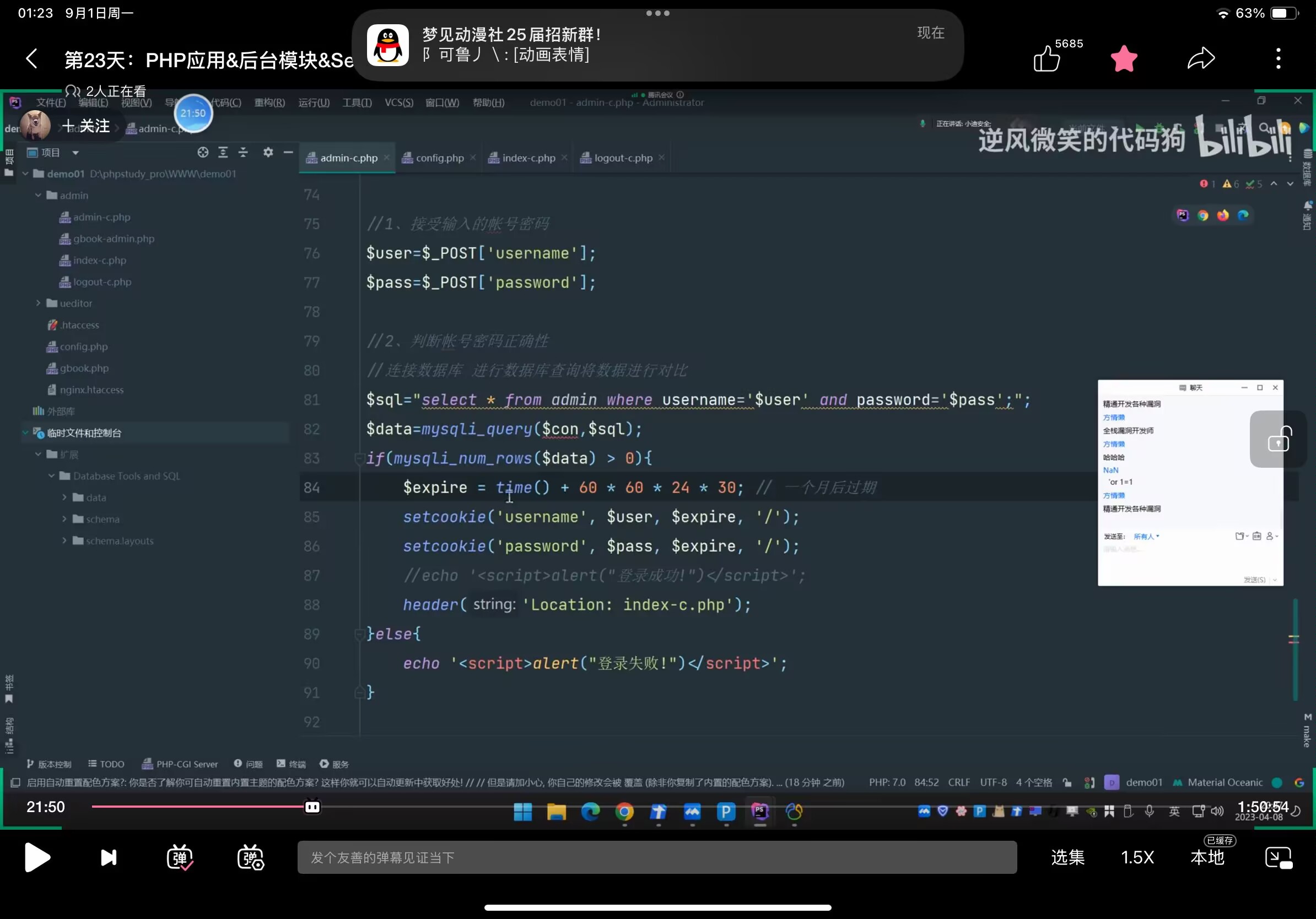This screenshot has width=1316, height=919.
Task: Expand the ueditor folder
Action: (x=38, y=303)
